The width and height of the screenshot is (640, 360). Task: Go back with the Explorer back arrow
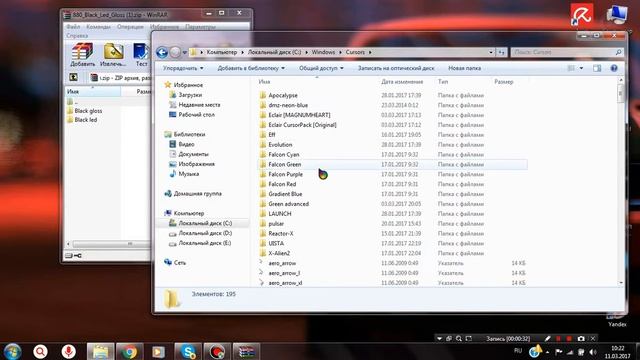pyautogui.click(x=162, y=52)
